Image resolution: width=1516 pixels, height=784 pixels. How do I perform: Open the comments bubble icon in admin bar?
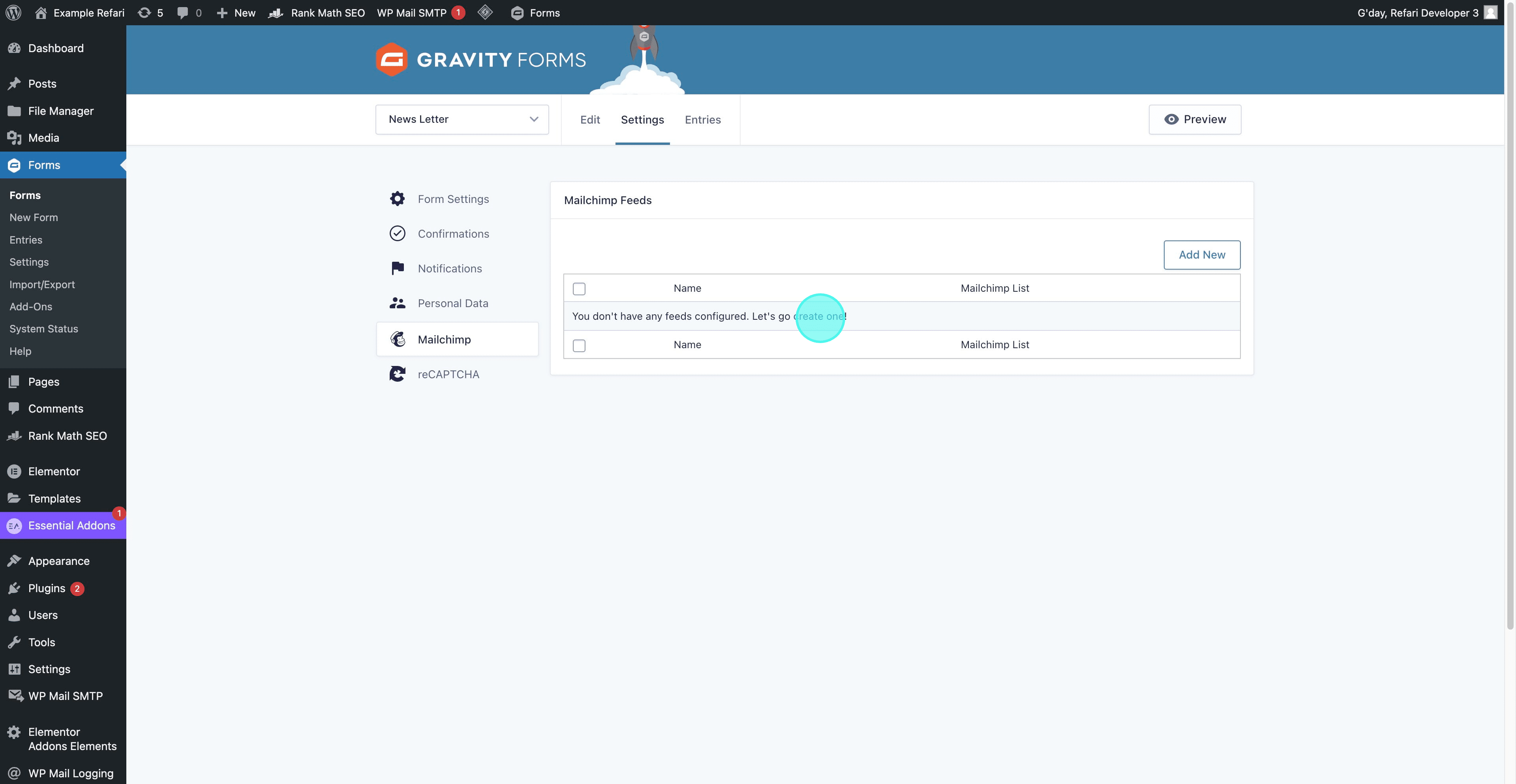click(x=182, y=12)
